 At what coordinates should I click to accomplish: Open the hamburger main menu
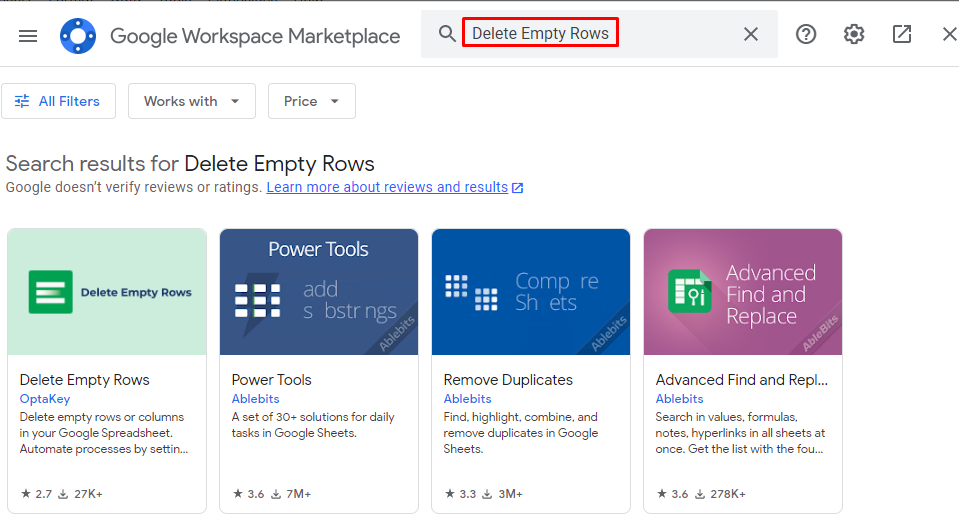[x=28, y=36]
